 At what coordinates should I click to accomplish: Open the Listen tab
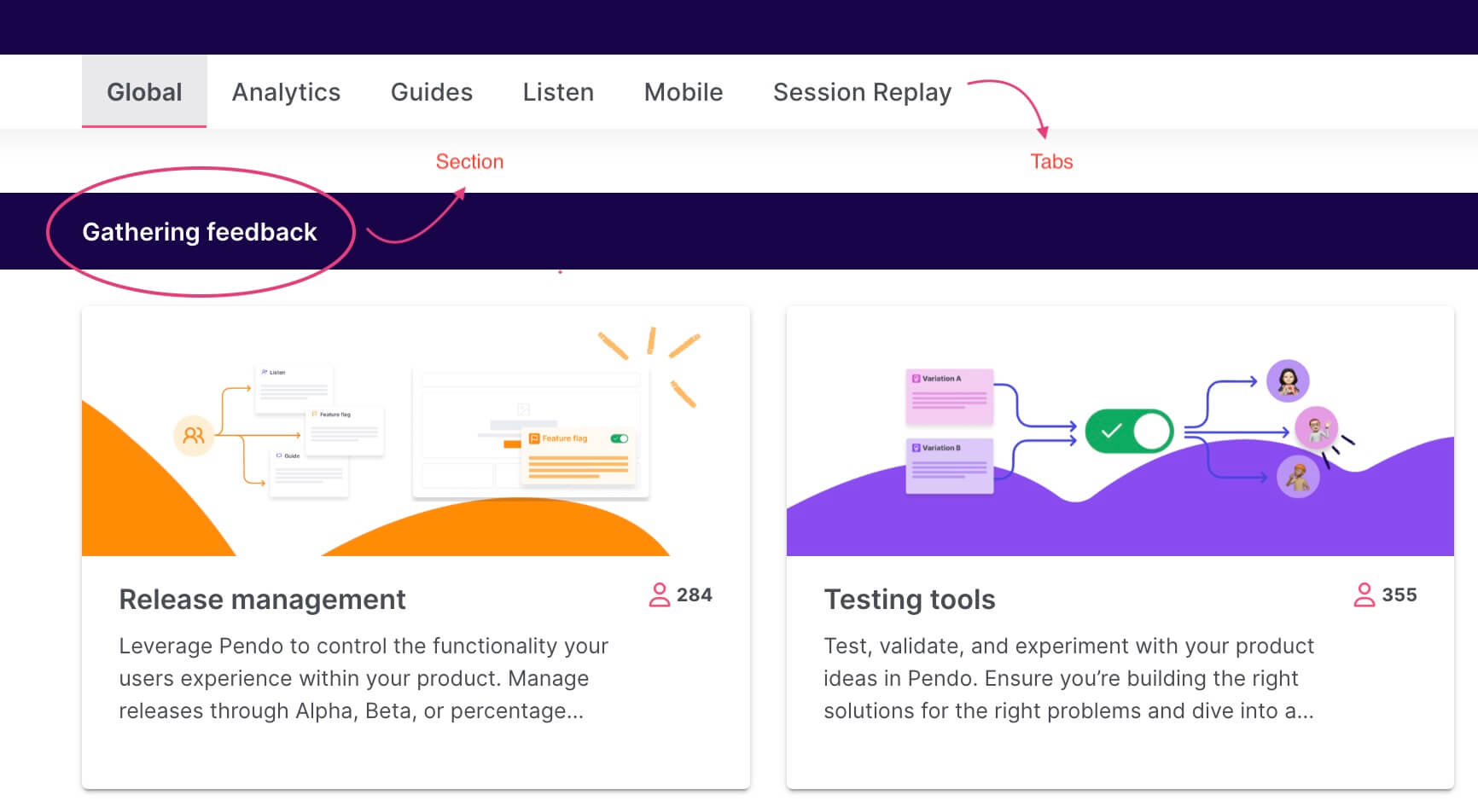(x=558, y=91)
